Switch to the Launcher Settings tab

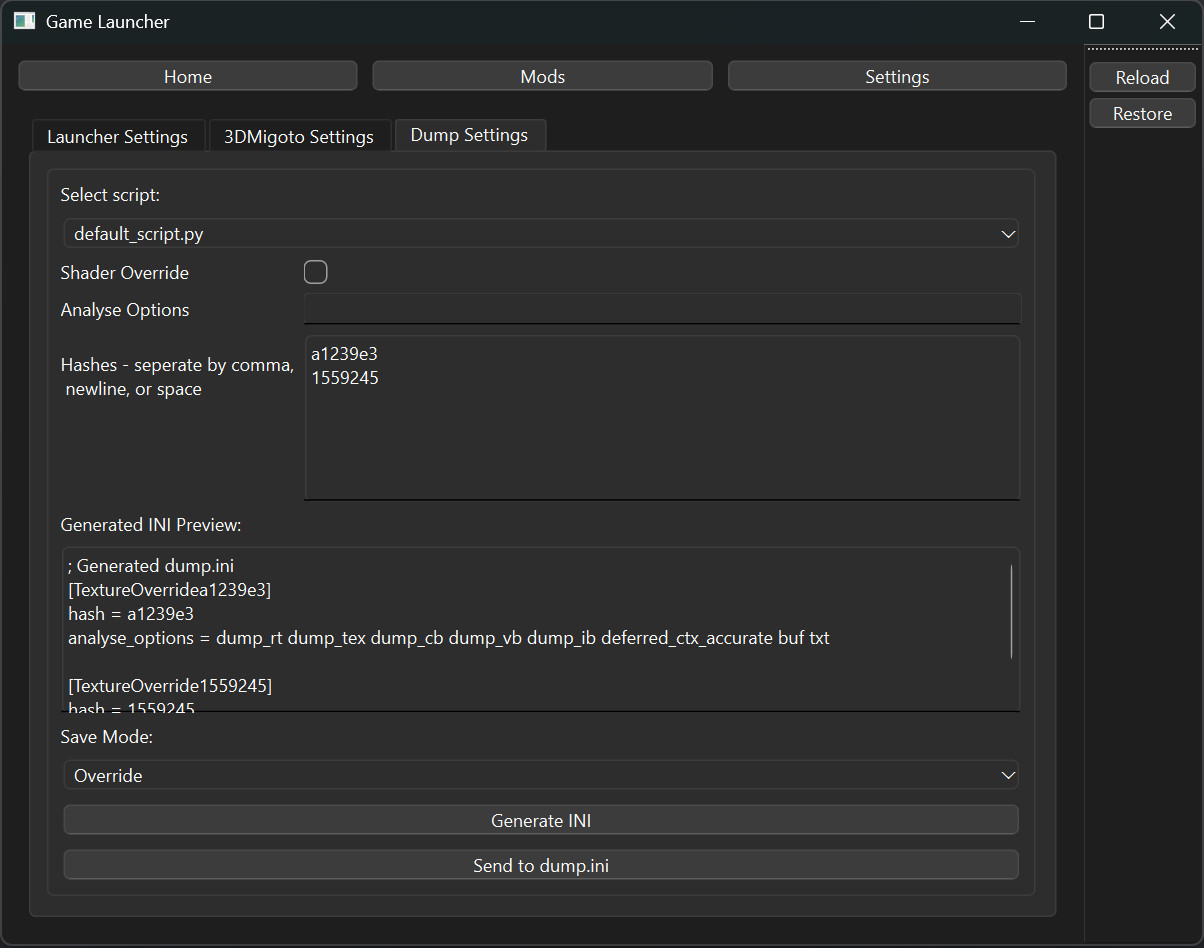(x=118, y=136)
